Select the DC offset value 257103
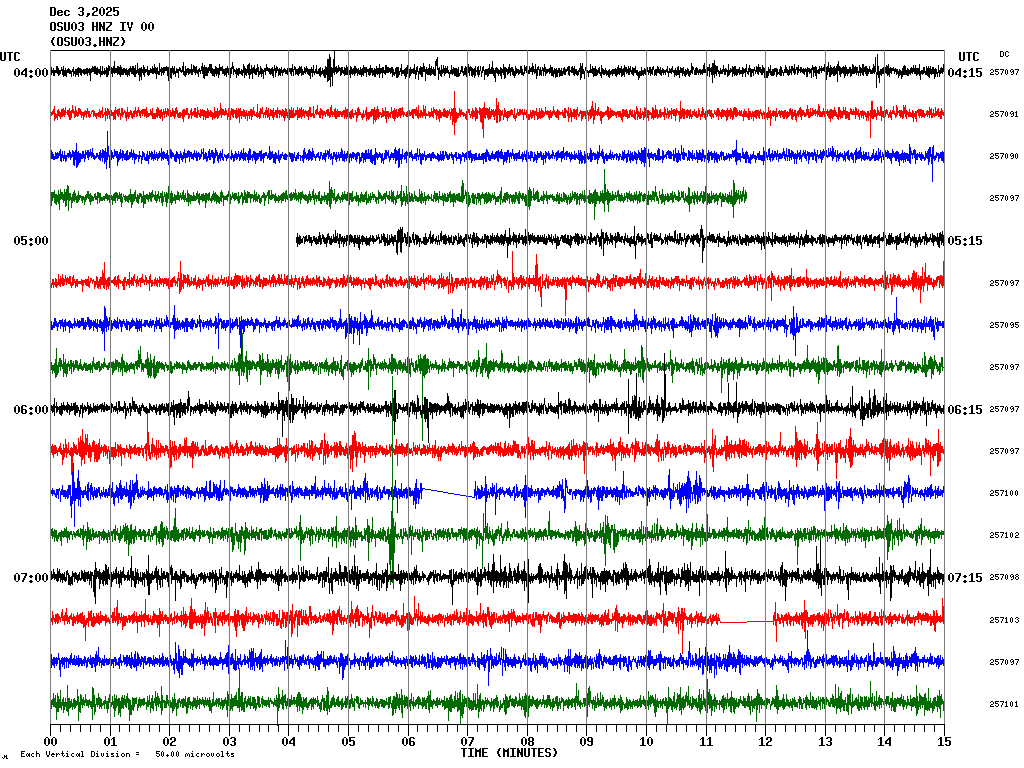 [x=1004, y=620]
